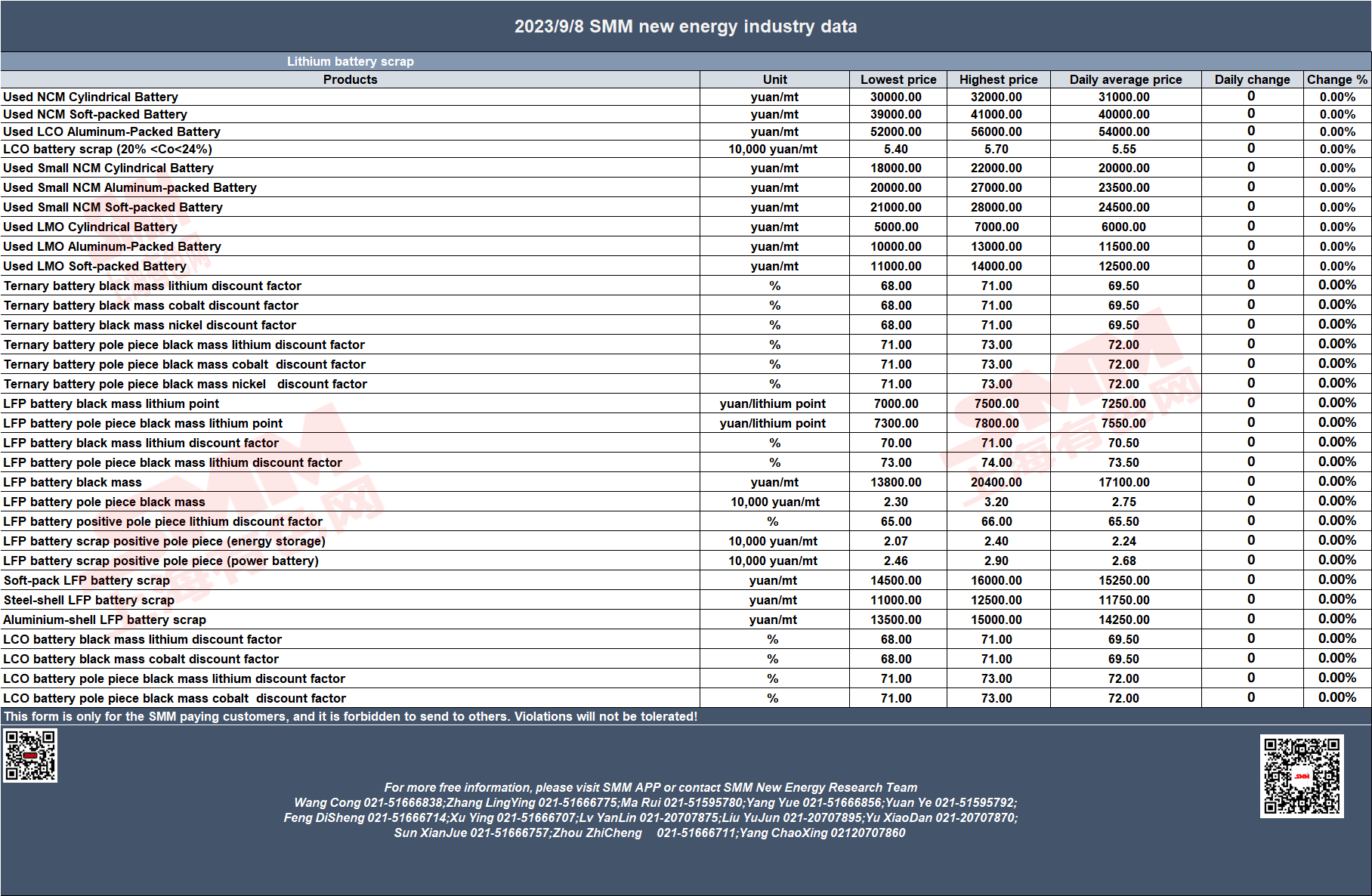
Task: Click the Lowest price column header
Action: pos(898,79)
